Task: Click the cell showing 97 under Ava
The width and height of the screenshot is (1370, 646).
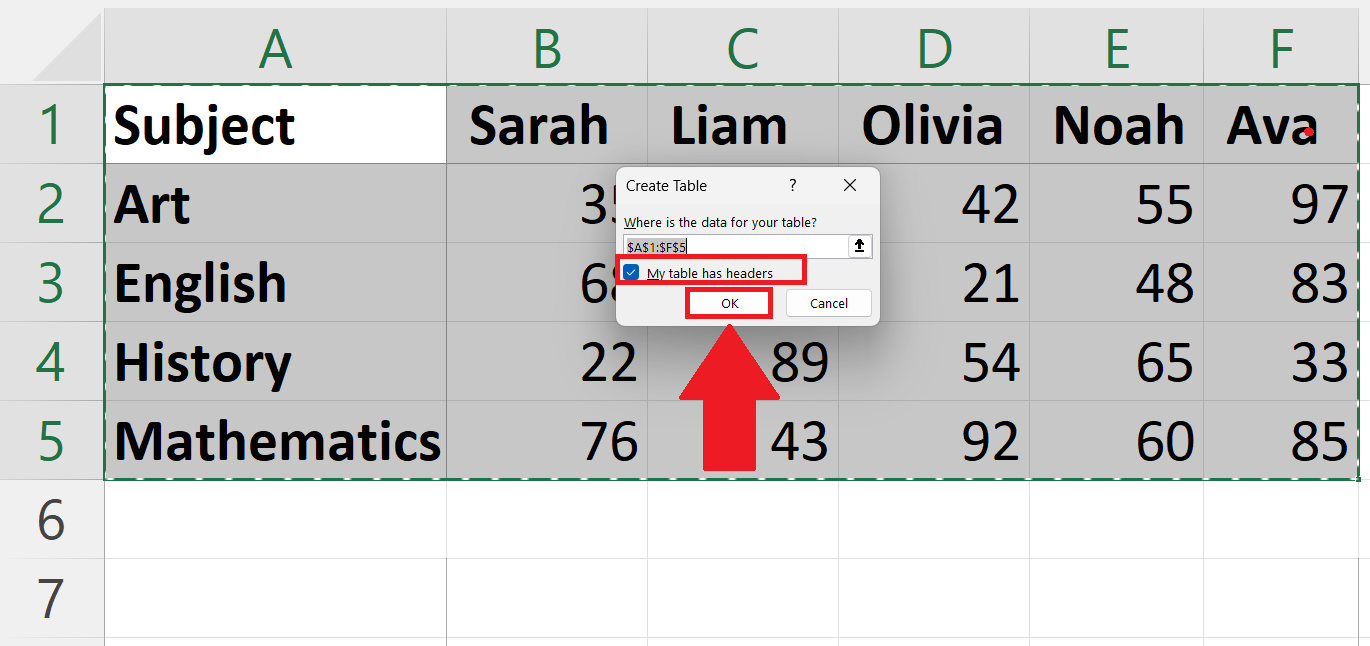Action: [x=1281, y=203]
